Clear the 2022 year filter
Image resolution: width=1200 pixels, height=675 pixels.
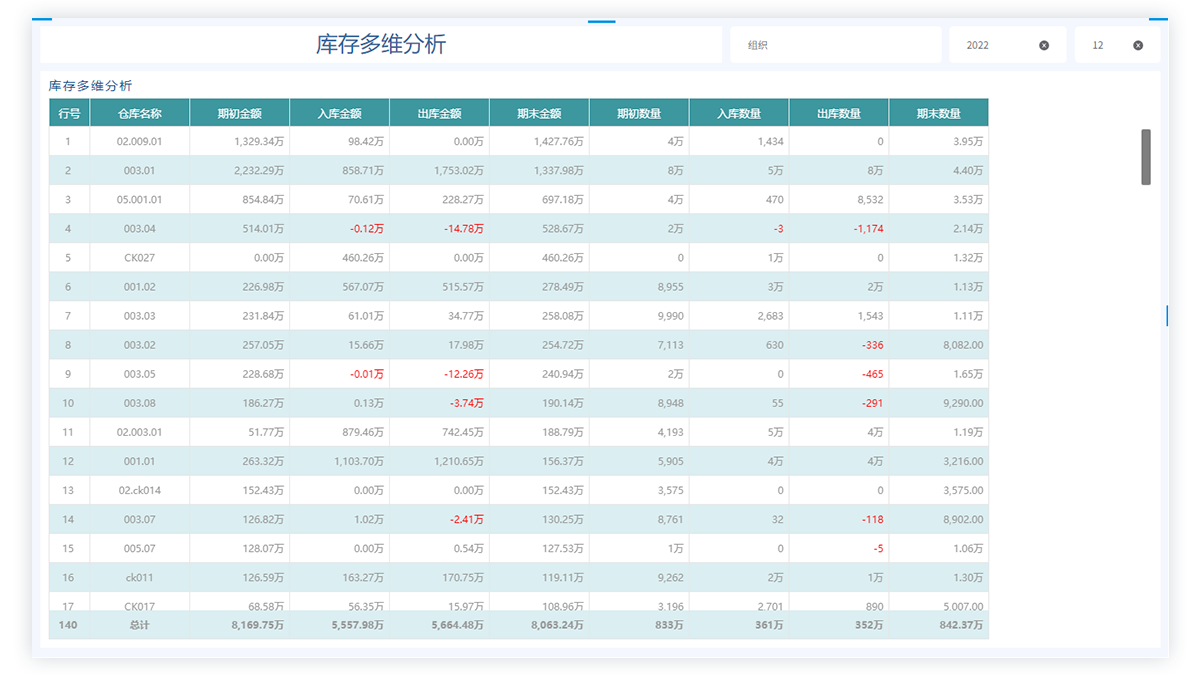[x=1044, y=45]
